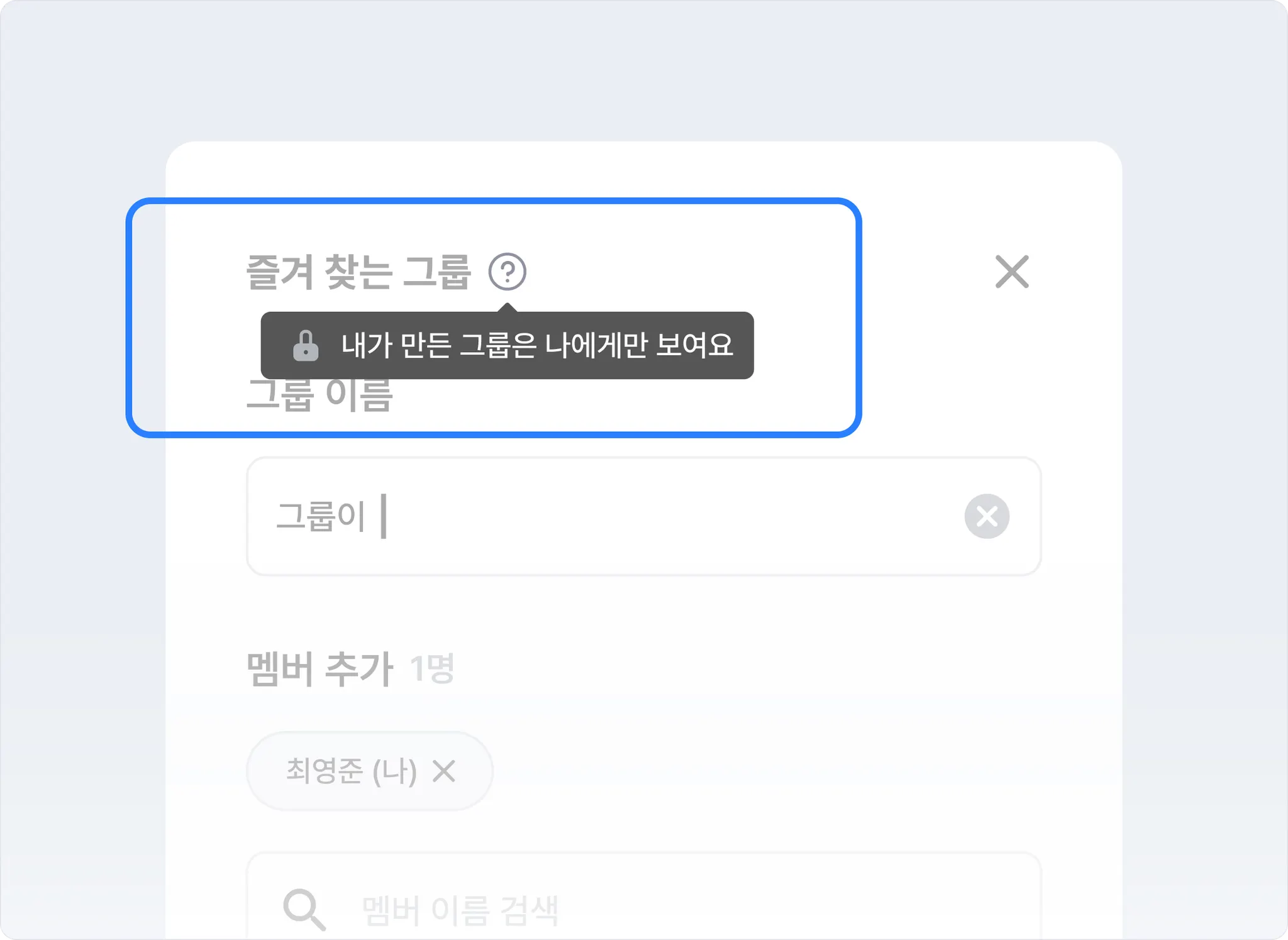The width and height of the screenshot is (1288, 940).
Task: Close the 즐겨 찾는 그룹 dialog
Action: (1012, 272)
